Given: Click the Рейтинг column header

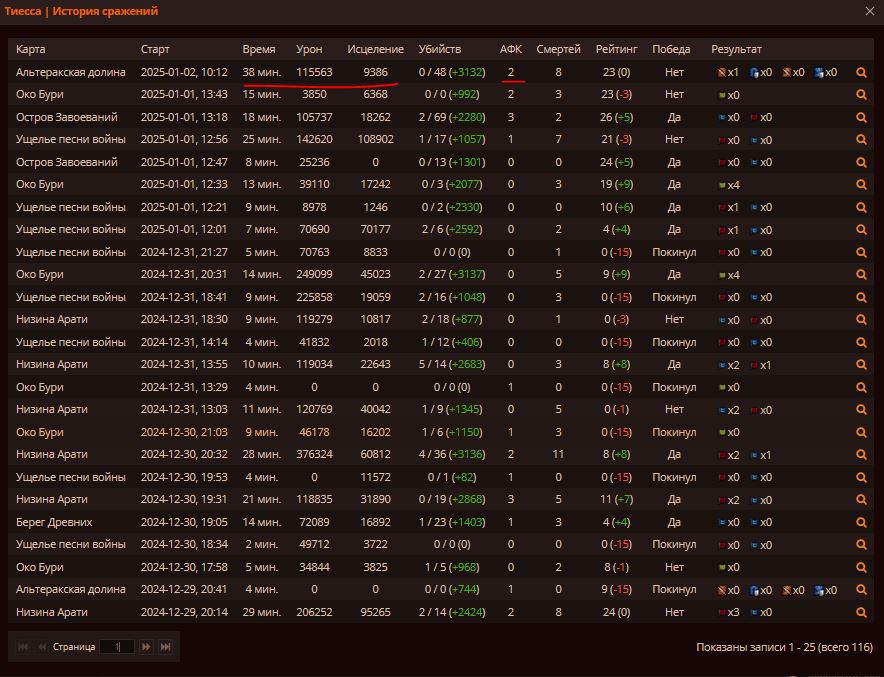Looking at the screenshot, I should point(617,49).
